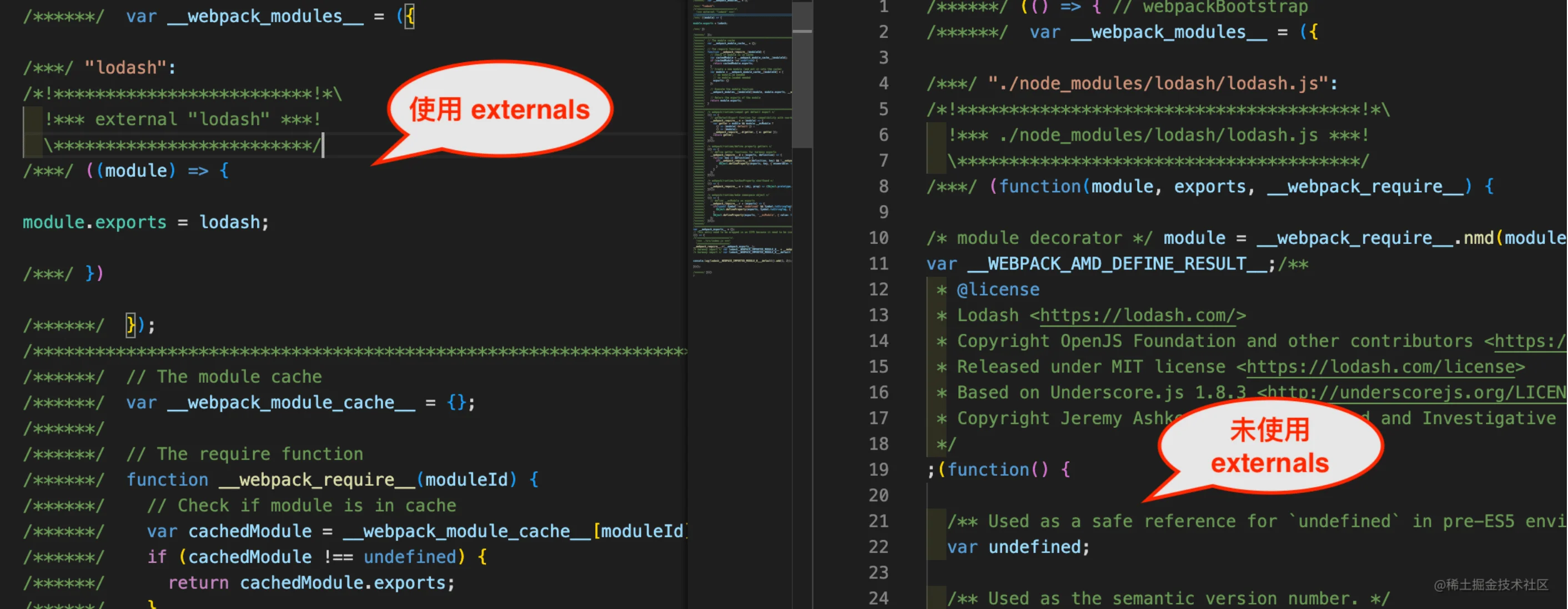Click the Based on Underscore.js 1.8.3 text
The image size is (1568, 609).
[1101, 393]
